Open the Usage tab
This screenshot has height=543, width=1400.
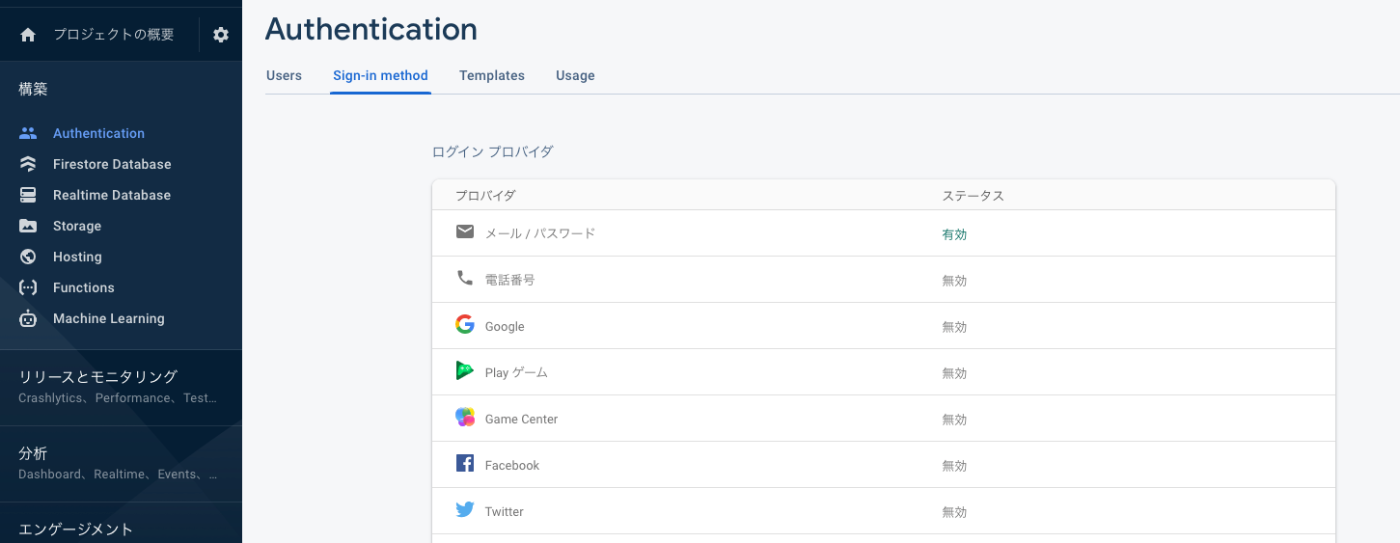point(575,75)
